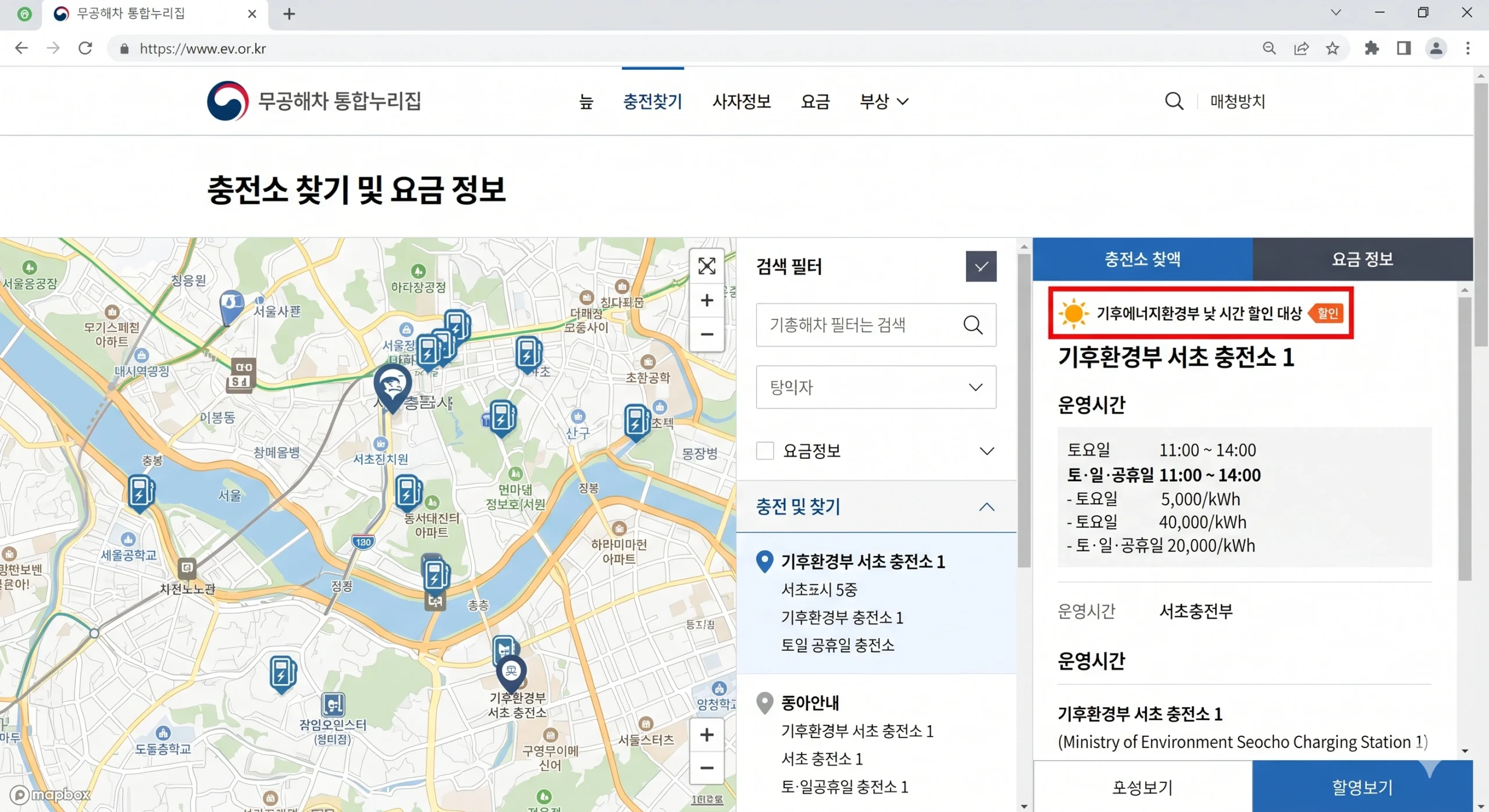Open the site search magnifier icon

pyautogui.click(x=1174, y=101)
